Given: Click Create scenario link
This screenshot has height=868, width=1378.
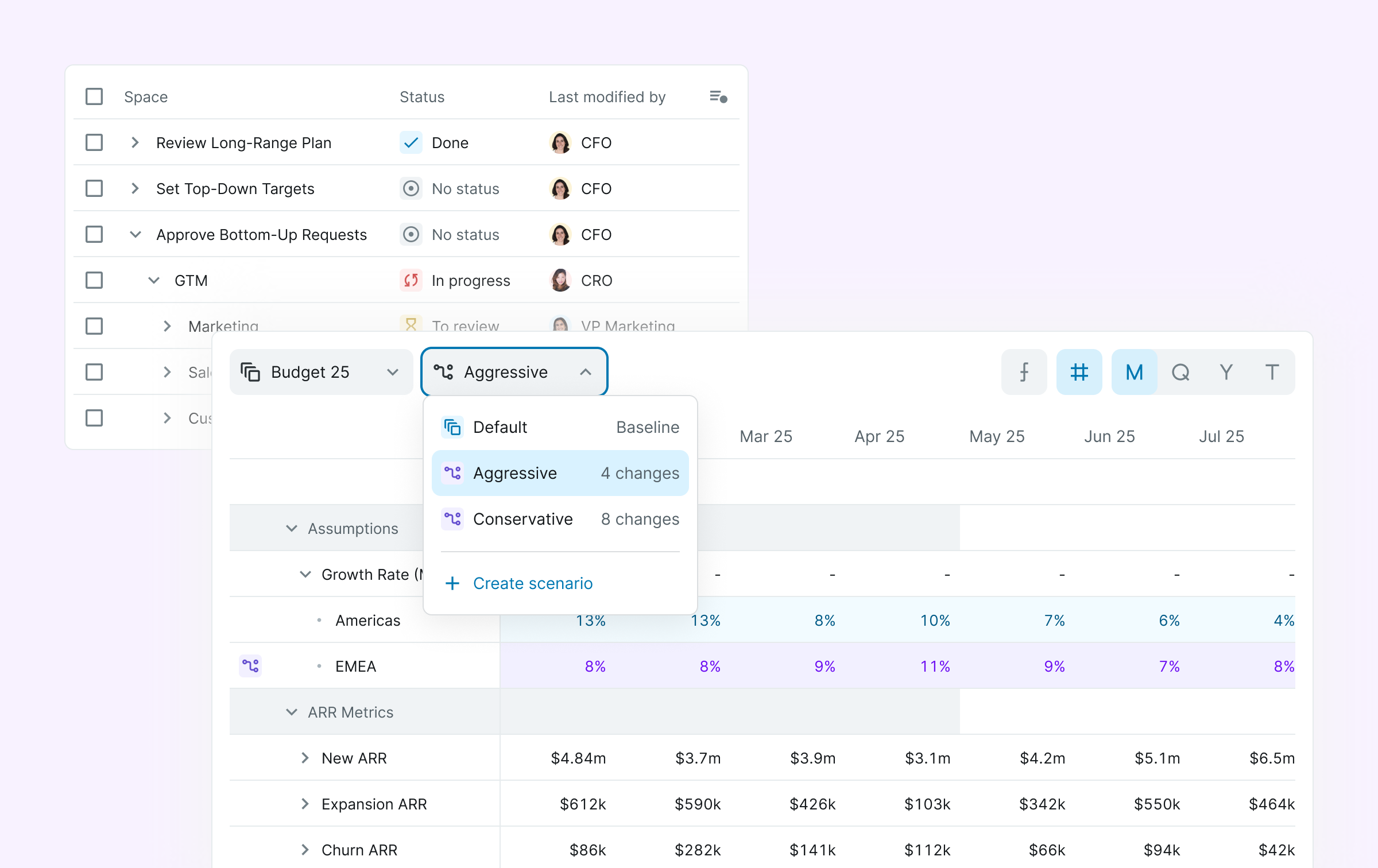Looking at the screenshot, I should click(x=532, y=583).
